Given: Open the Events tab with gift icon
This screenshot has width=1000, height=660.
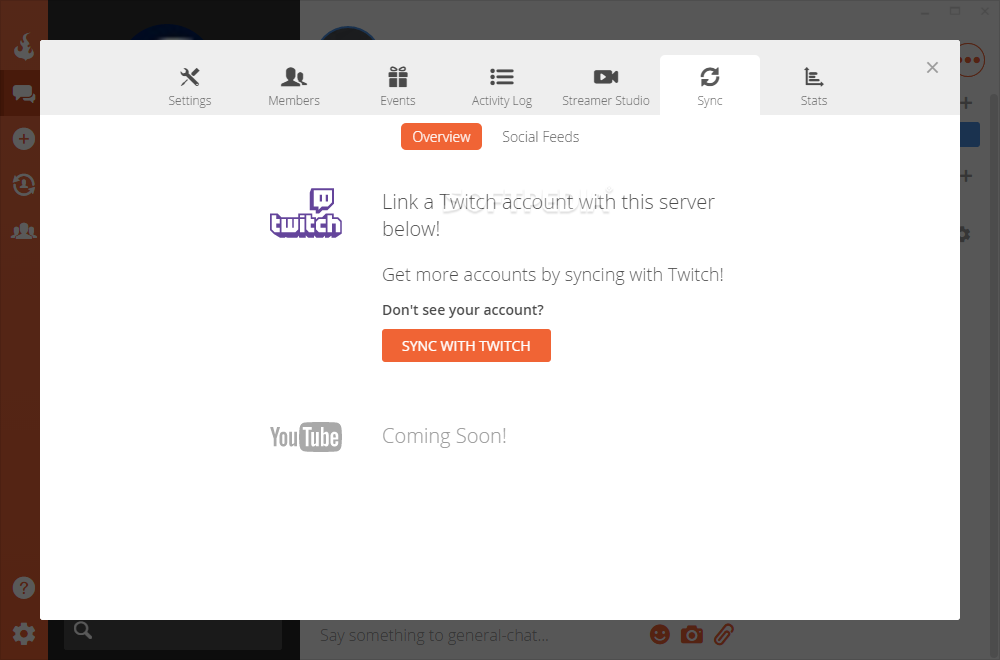Looking at the screenshot, I should (397, 86).
